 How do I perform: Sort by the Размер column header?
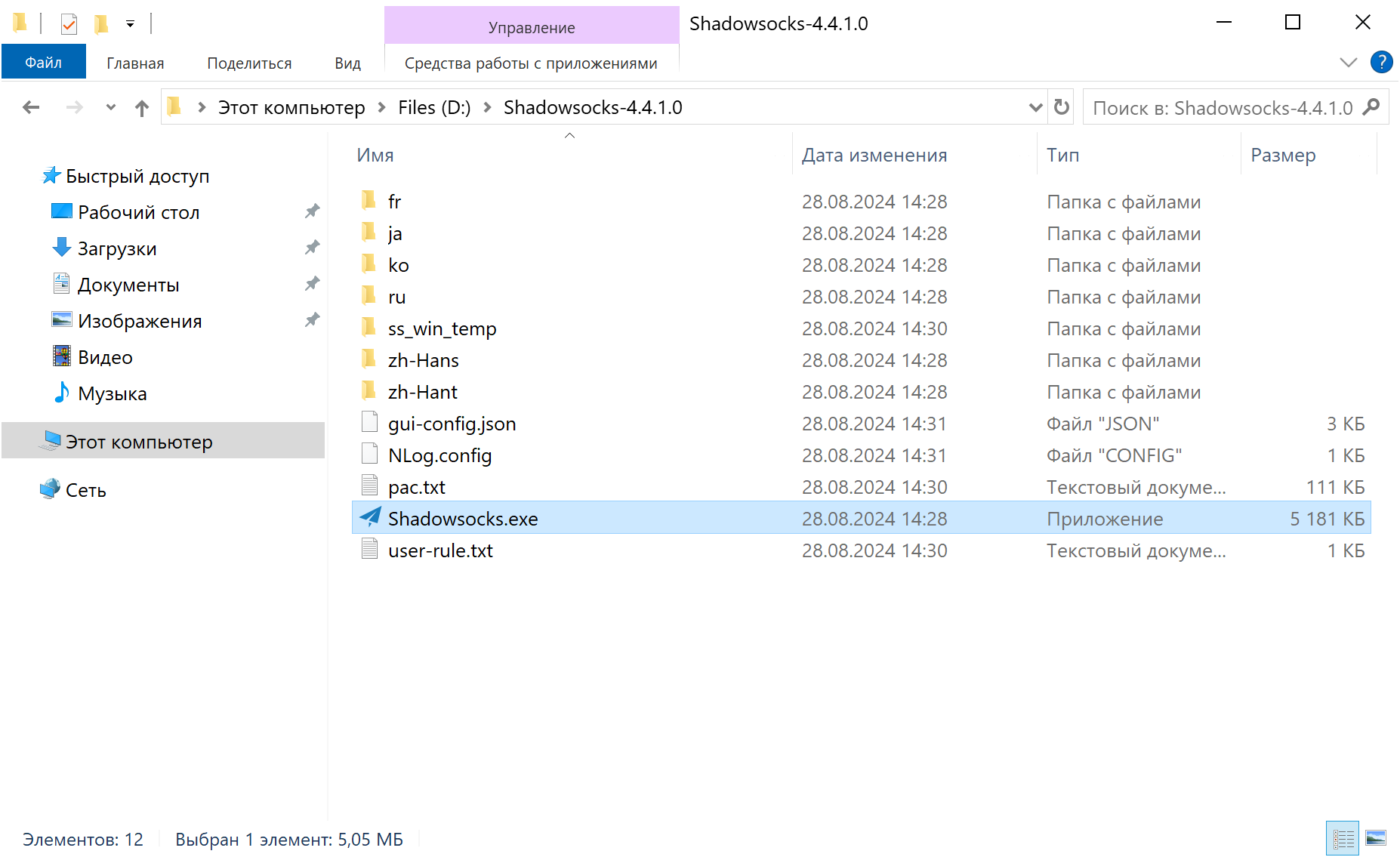[x=1309, y=154]
